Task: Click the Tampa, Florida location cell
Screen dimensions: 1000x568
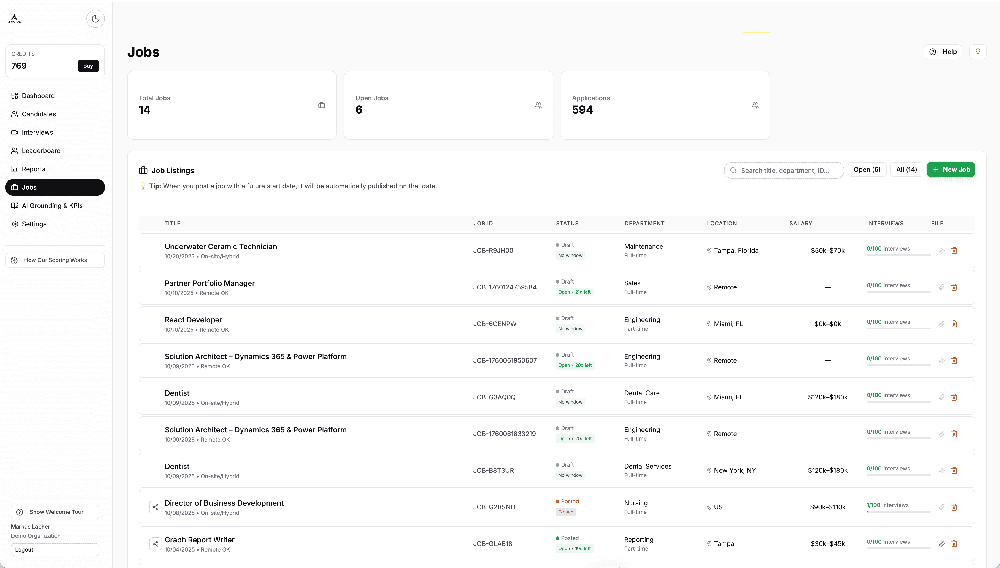Action: [732, 251]
